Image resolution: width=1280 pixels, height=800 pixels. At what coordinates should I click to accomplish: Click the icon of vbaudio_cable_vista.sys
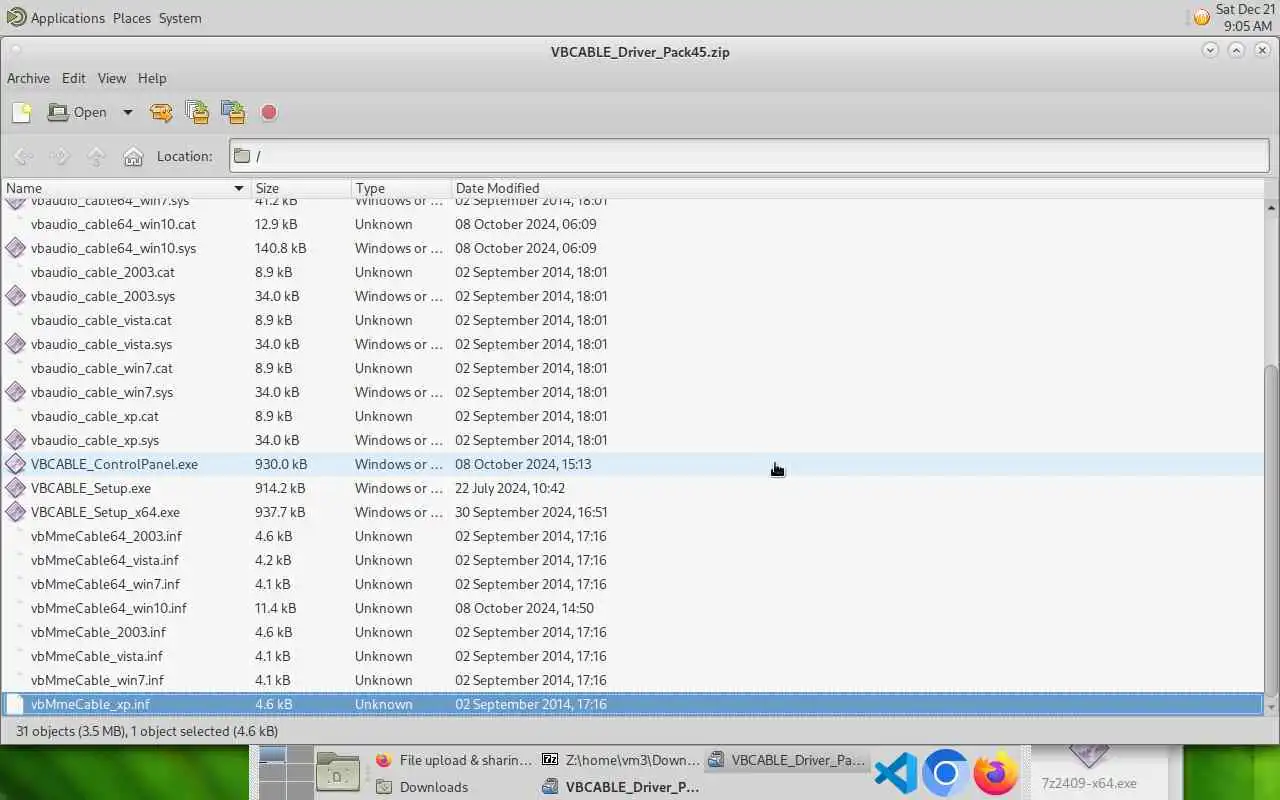pyautogui.click(x=15, y=344)
